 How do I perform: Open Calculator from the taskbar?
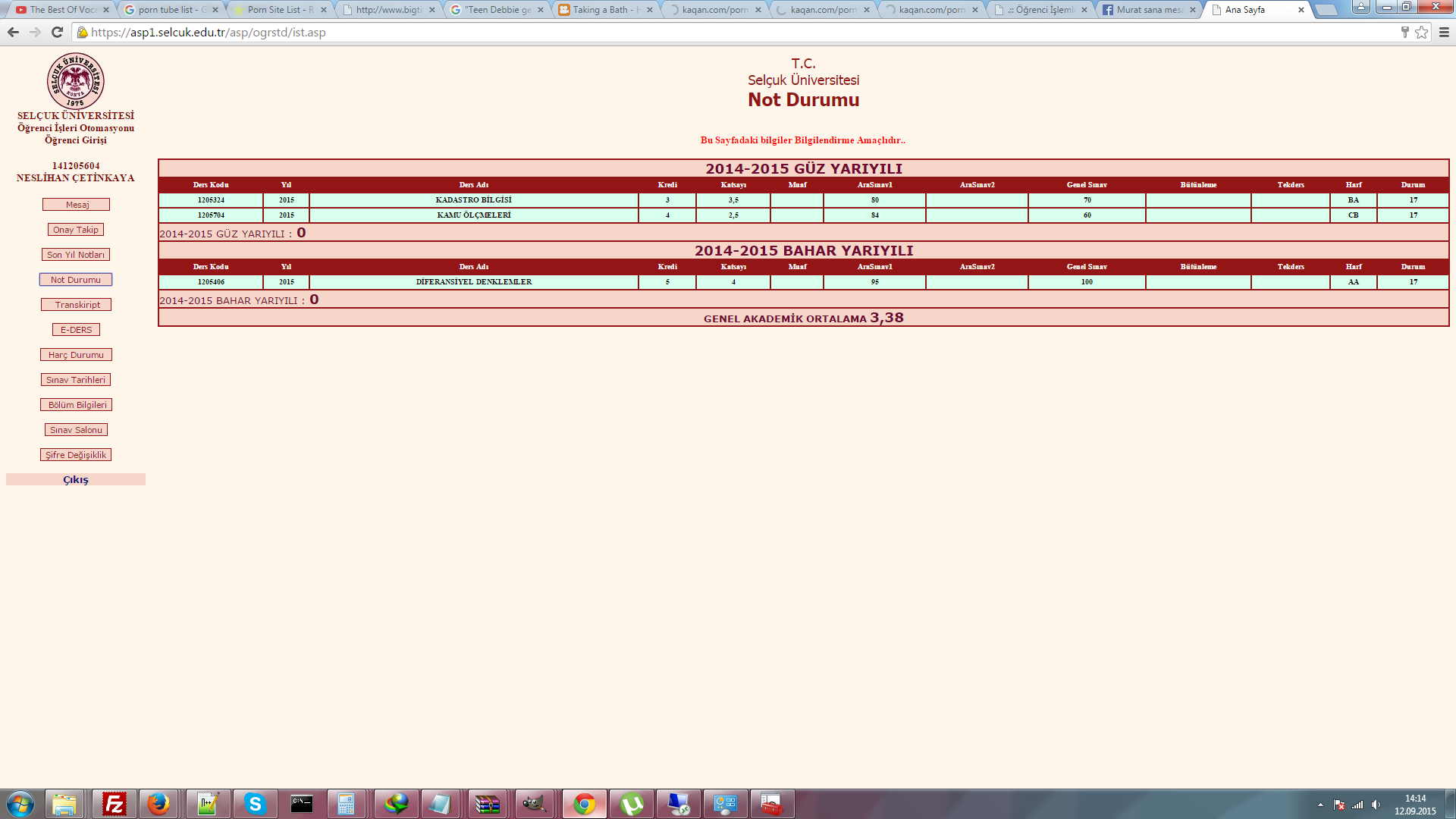point(347,804)
